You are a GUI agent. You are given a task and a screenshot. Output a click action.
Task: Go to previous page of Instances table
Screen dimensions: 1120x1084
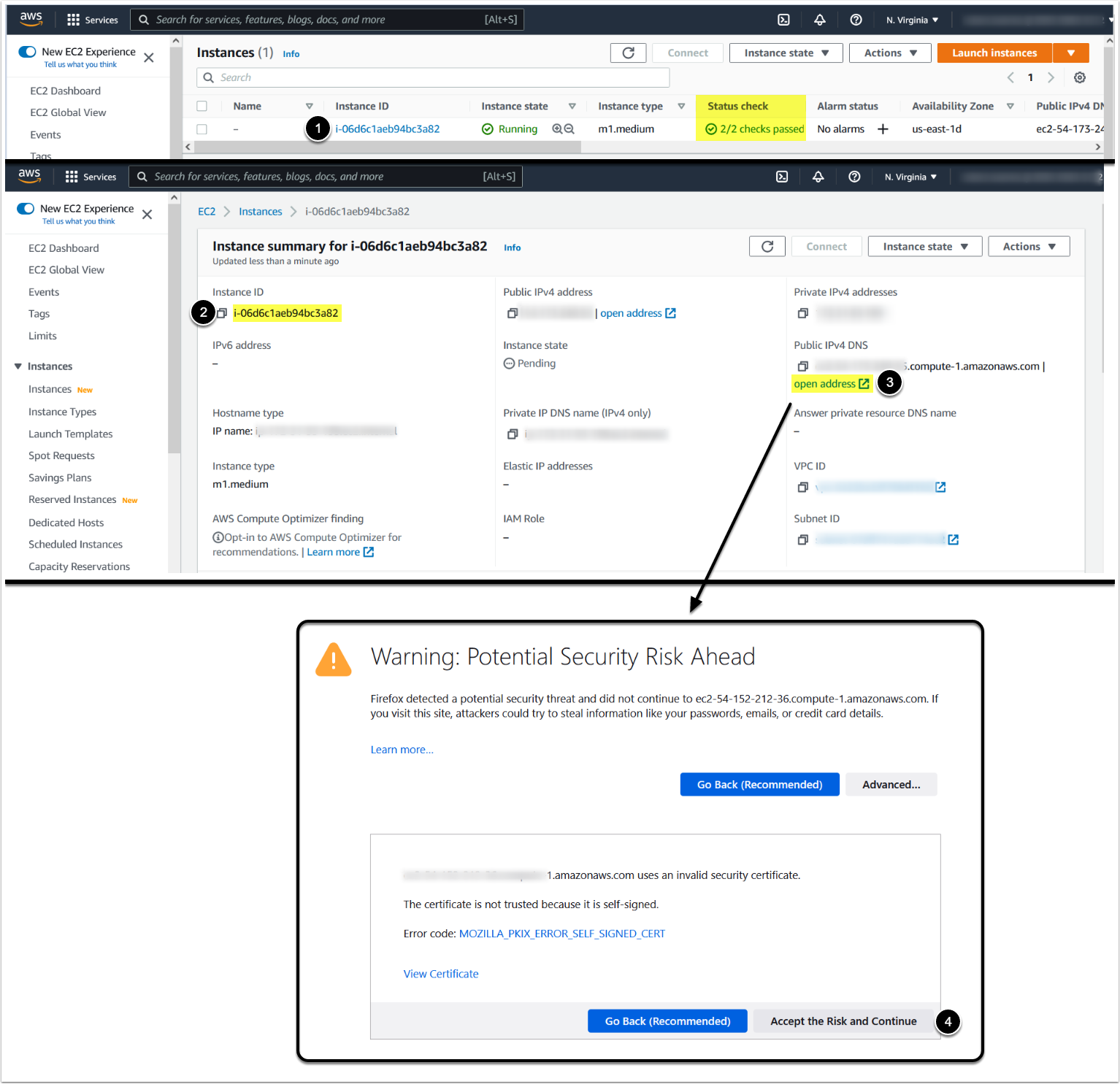click(x=1010, y=77)
